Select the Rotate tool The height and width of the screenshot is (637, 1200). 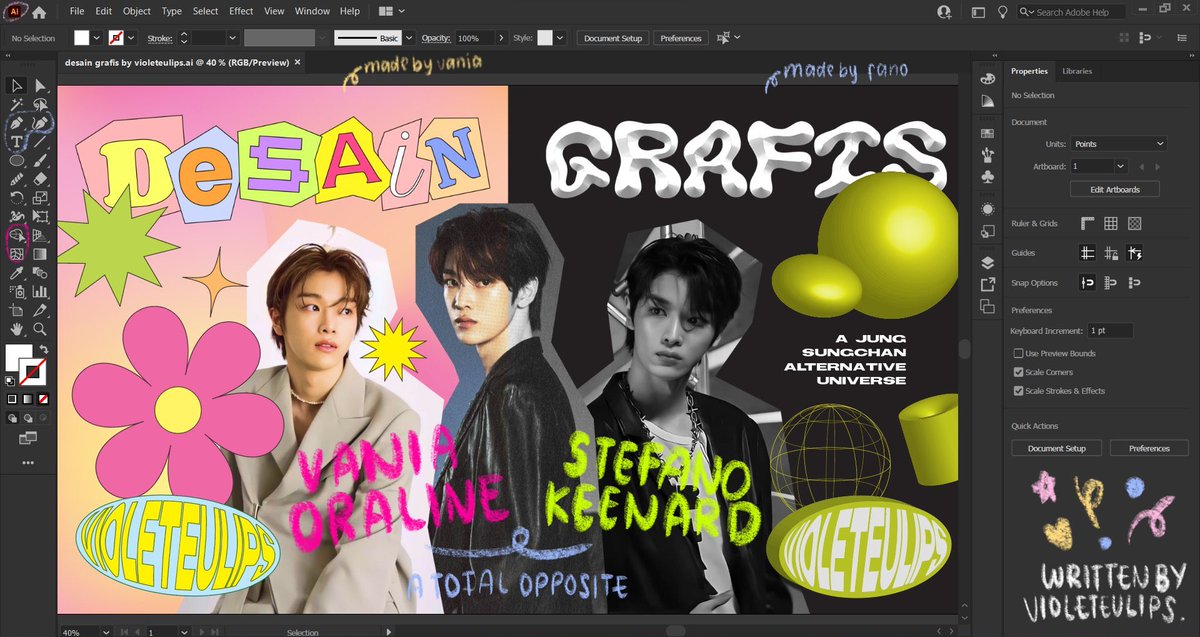(x=17, y=198)
